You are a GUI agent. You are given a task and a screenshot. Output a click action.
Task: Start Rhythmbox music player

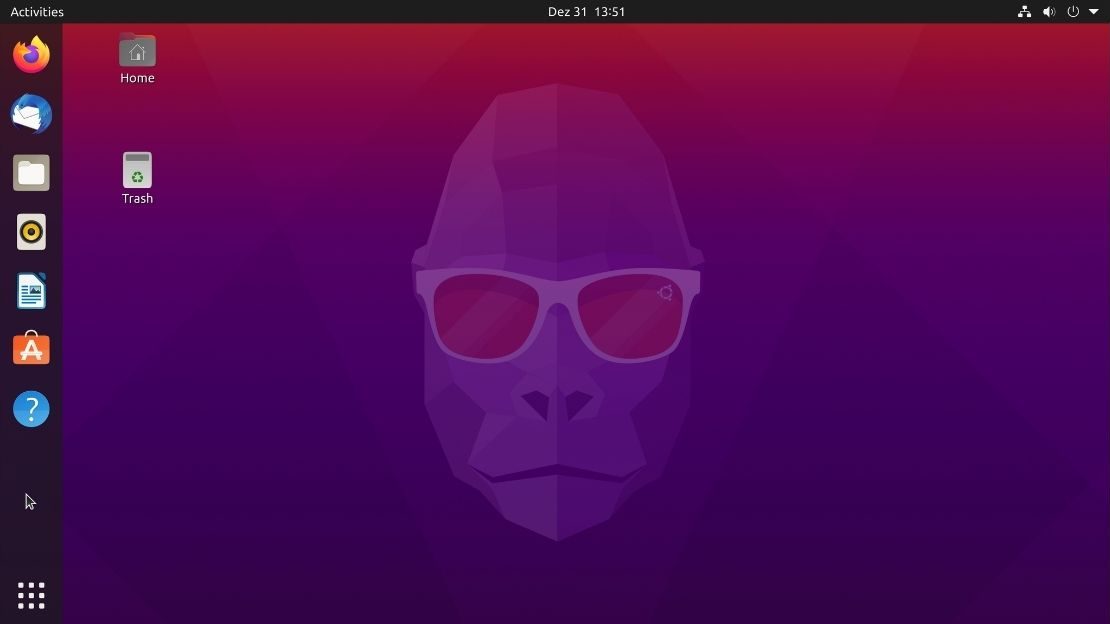pyautogui.click(x=31, y=232)
